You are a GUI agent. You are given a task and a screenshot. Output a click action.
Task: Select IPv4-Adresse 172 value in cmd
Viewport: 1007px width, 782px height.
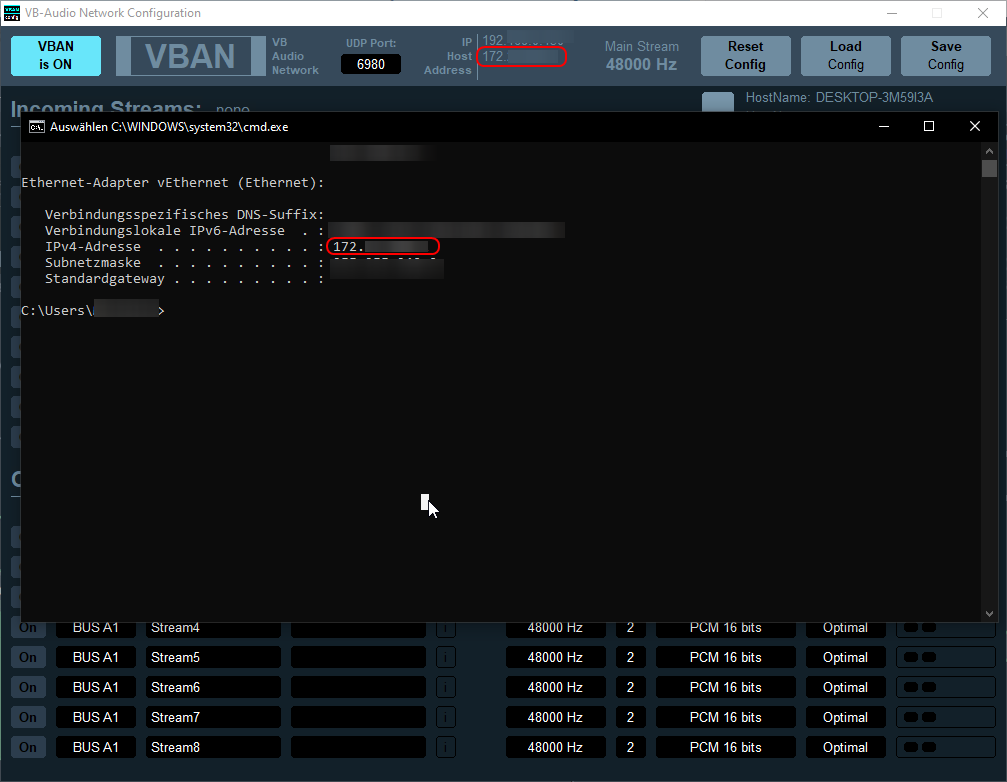point(383,247)
